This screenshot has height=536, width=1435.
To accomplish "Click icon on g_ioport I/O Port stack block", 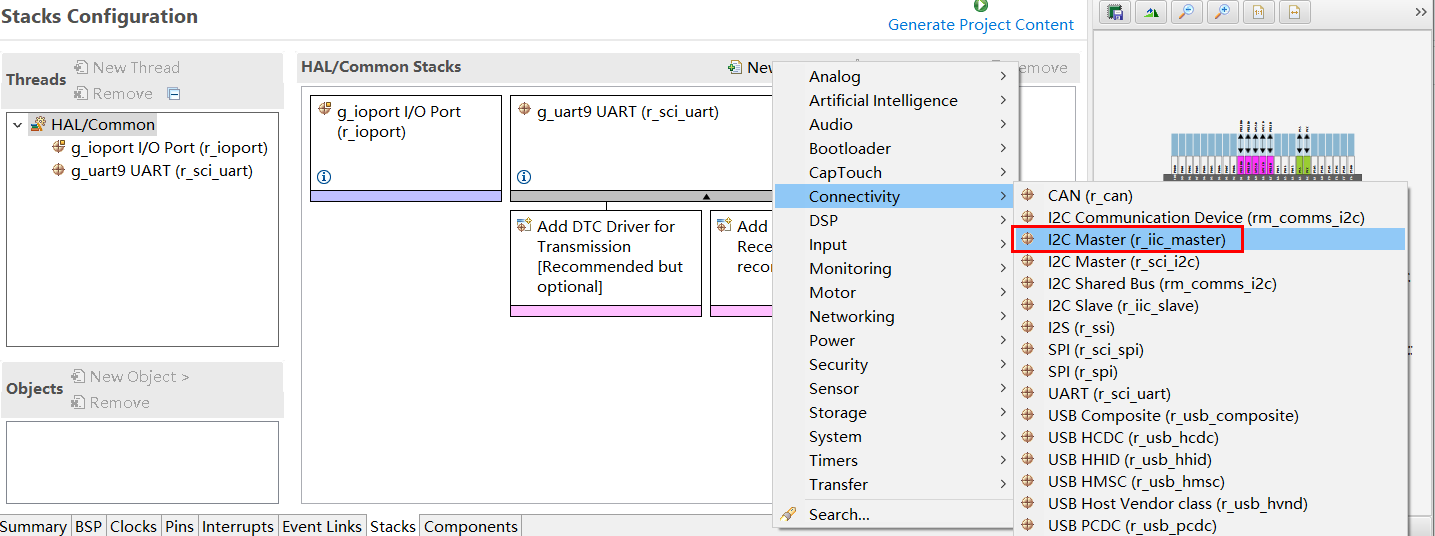I will 325,110.
